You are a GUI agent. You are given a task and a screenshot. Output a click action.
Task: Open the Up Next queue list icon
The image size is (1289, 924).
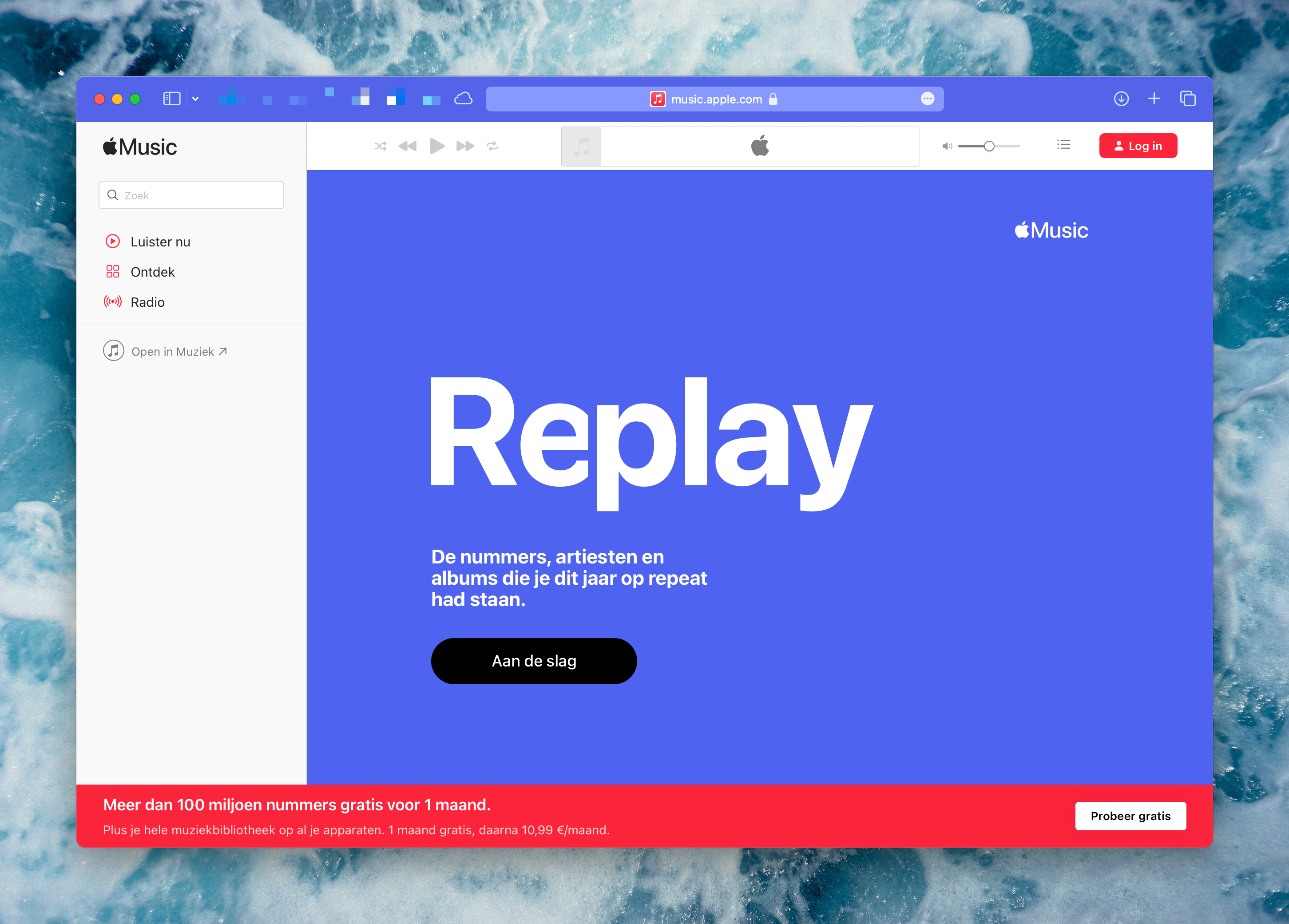click(1063, 145)
